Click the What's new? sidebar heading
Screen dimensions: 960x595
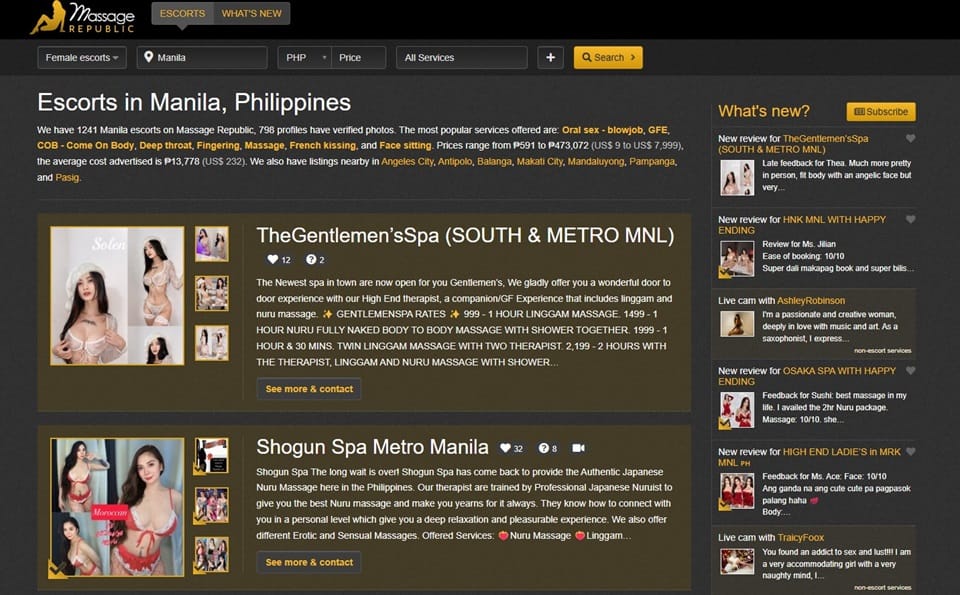click(763, 111)
